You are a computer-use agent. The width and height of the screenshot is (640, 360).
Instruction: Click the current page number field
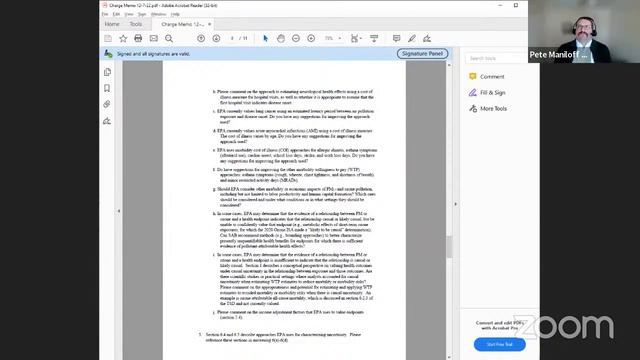pos(232,38)
